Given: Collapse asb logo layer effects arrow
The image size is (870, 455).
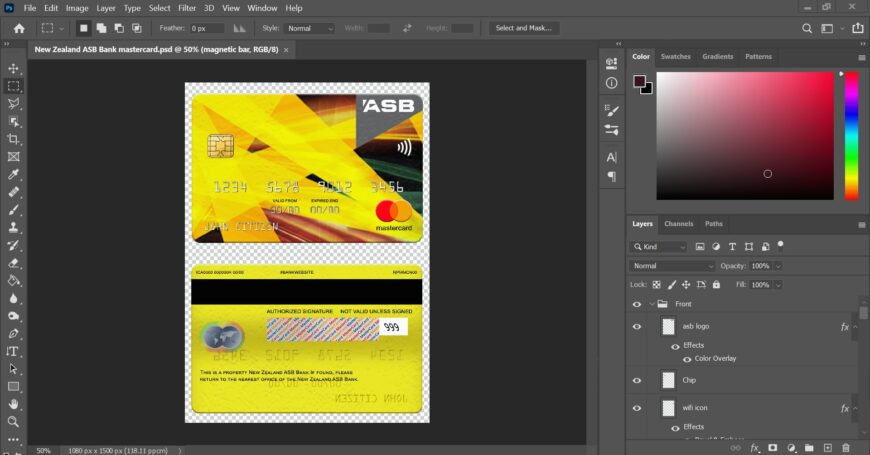Looking at the screenshot, I should coord(855,327).
